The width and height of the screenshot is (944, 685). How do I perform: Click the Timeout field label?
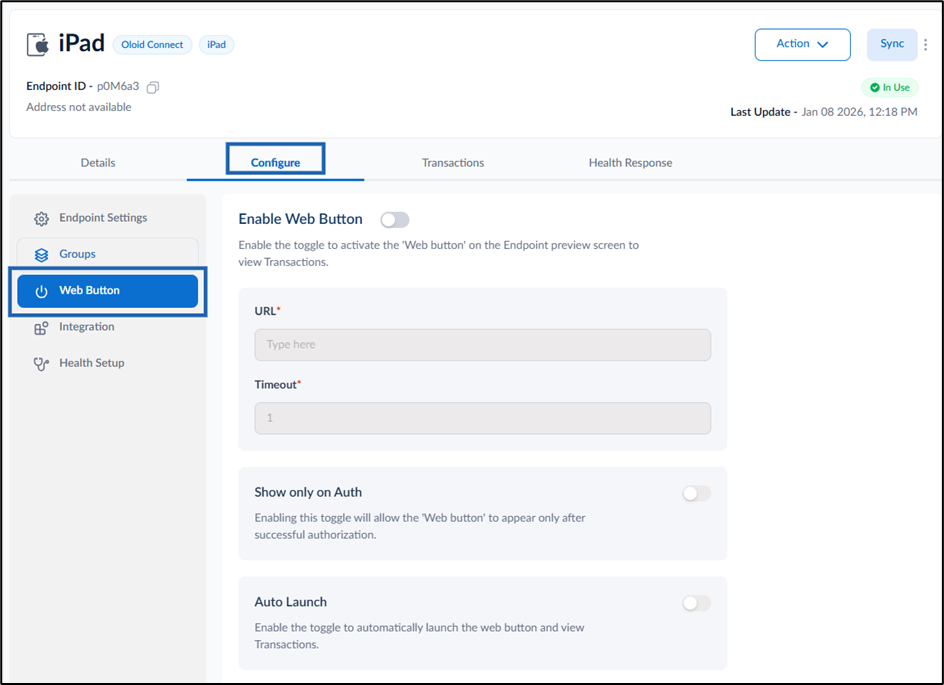[276, 385]
